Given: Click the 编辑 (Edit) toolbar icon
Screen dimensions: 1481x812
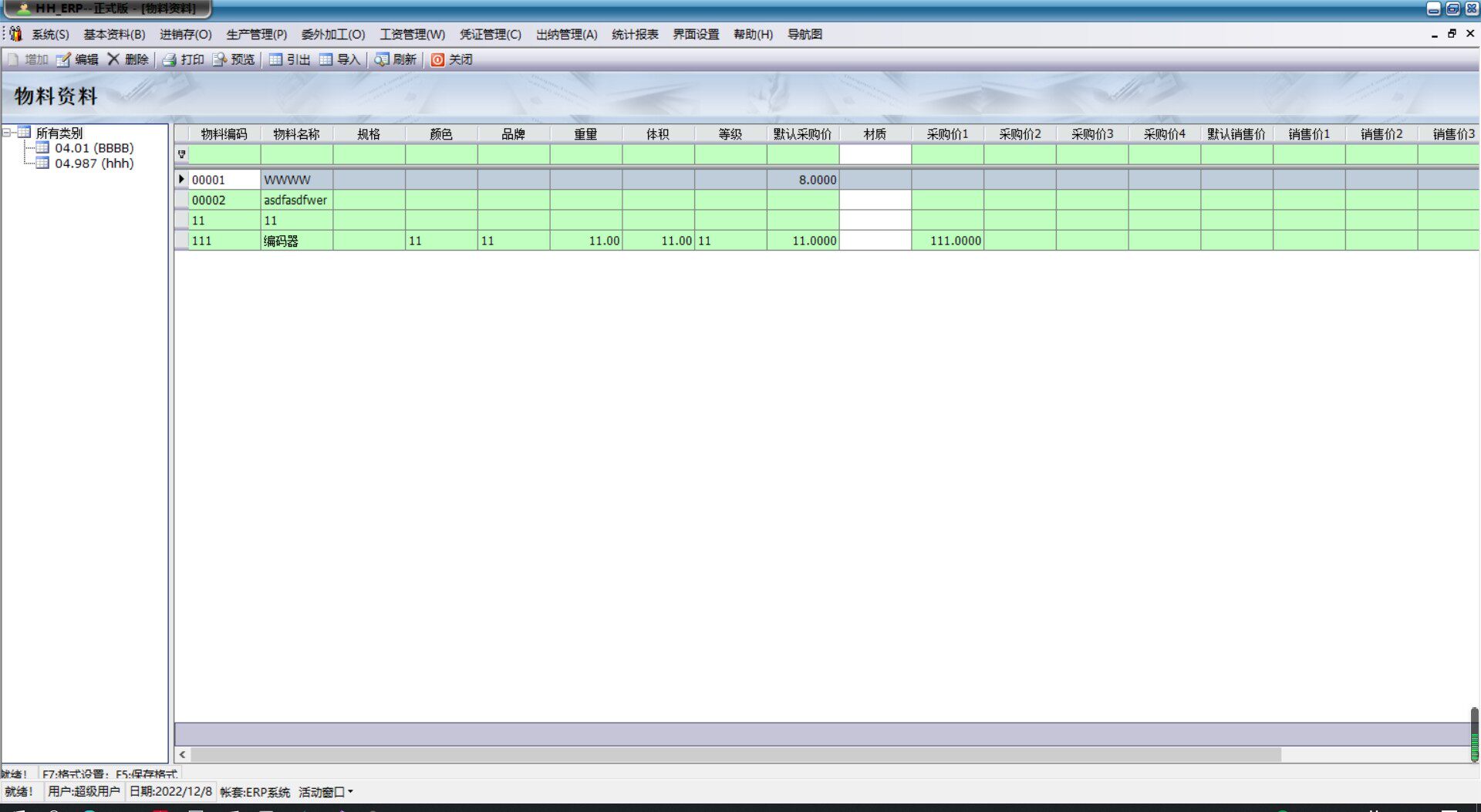Looking at the screenshot, I should pyautogui.click(x=63, y=59).
